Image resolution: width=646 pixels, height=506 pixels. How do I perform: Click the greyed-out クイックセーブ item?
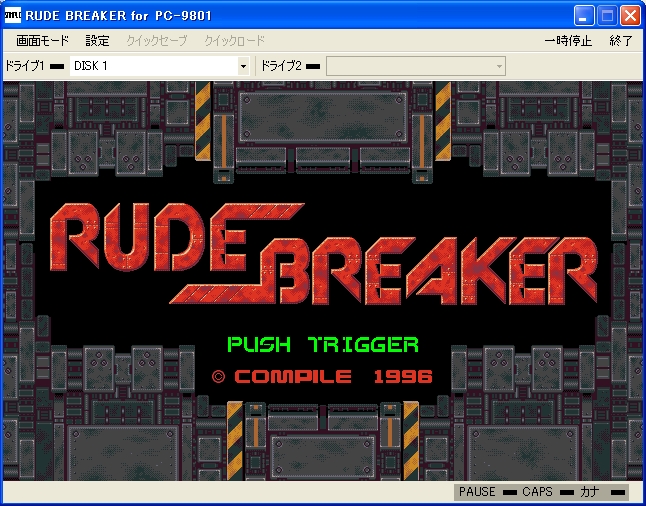coord(157,41)
